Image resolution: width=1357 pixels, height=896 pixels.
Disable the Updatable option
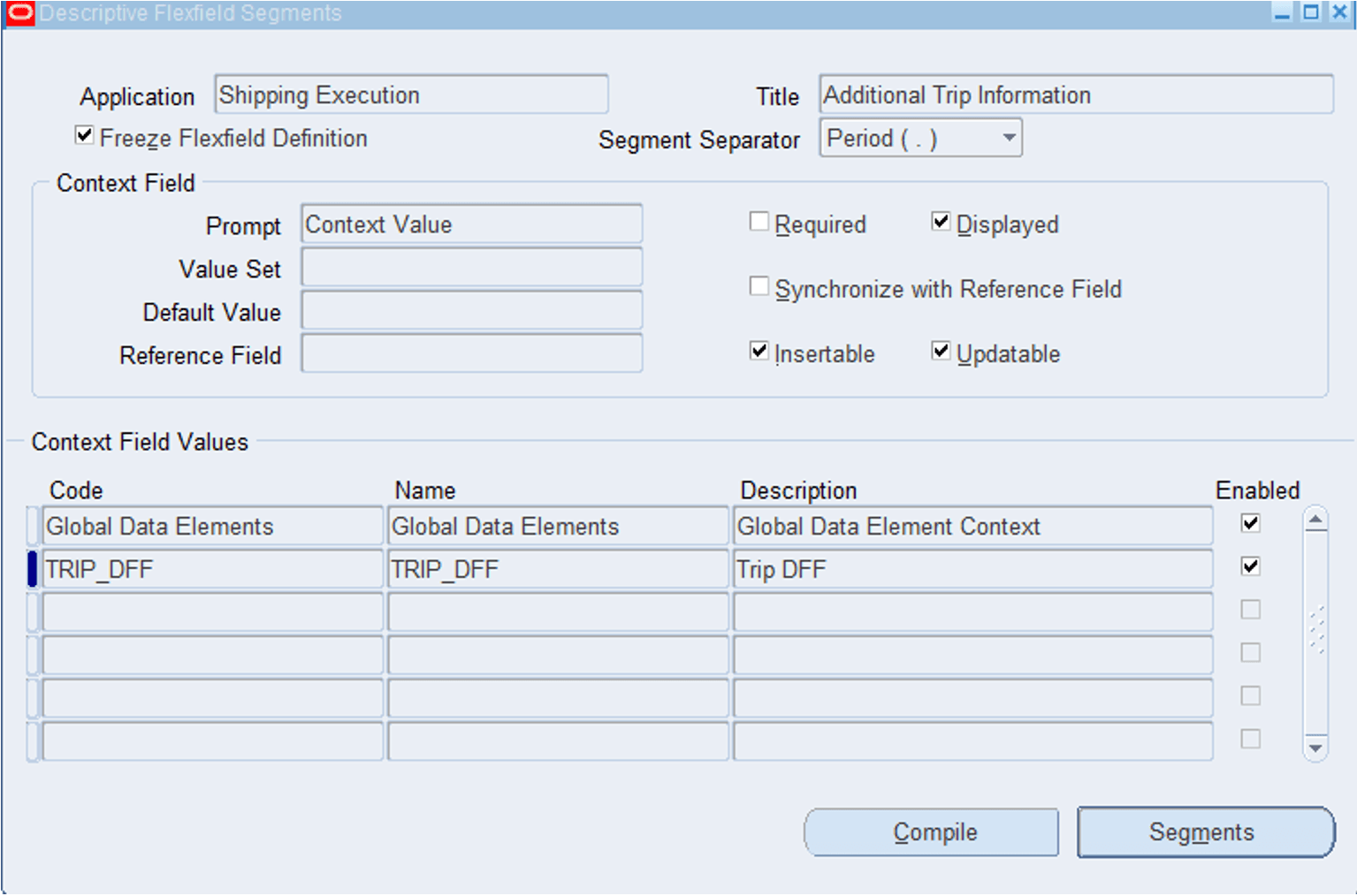tap(941, 351)
